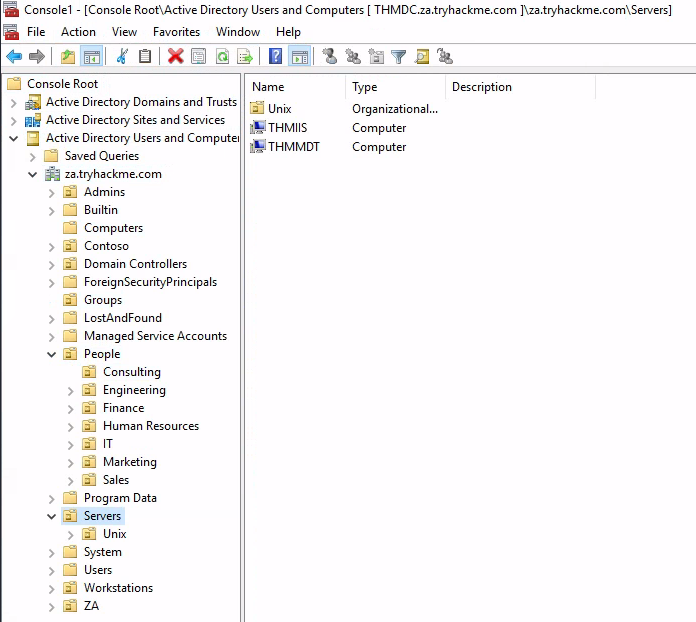Expand the Contoso OU

point(51,247)
